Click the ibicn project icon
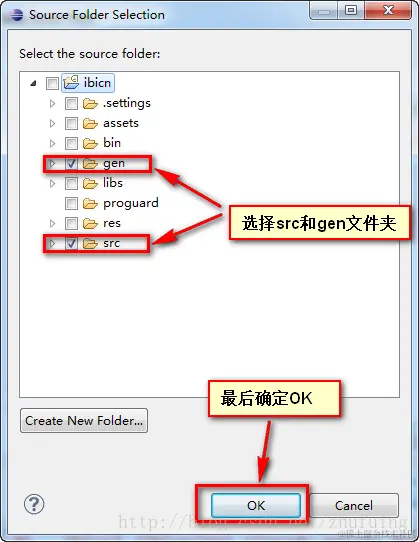This screenshot has width=419, height=542. coord(72,83)
